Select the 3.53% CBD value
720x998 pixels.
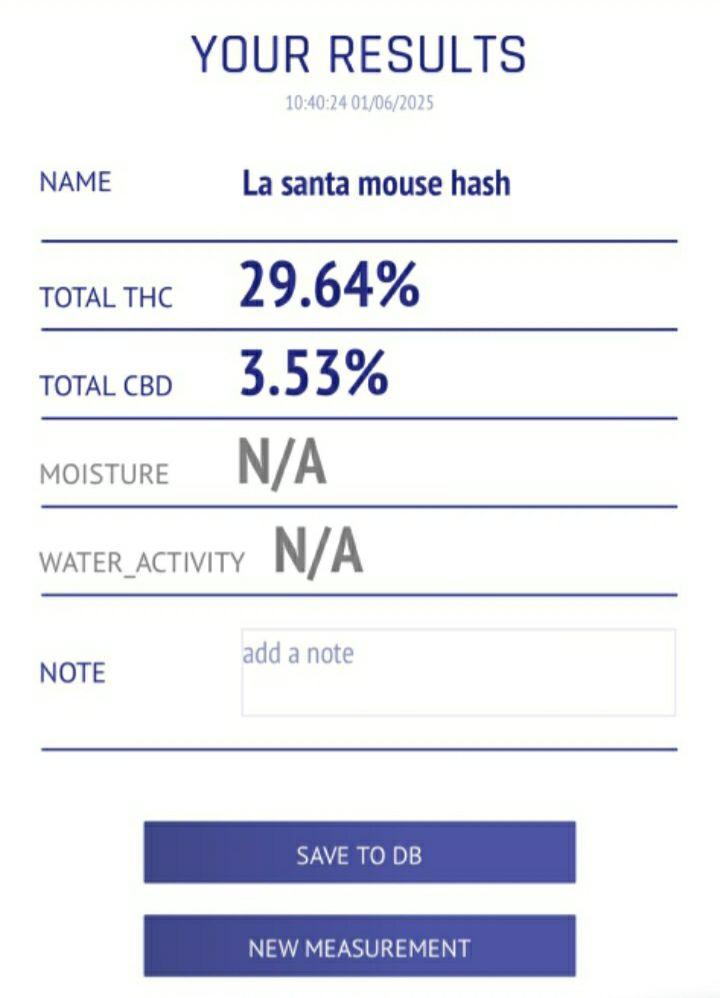coord(314,373)
